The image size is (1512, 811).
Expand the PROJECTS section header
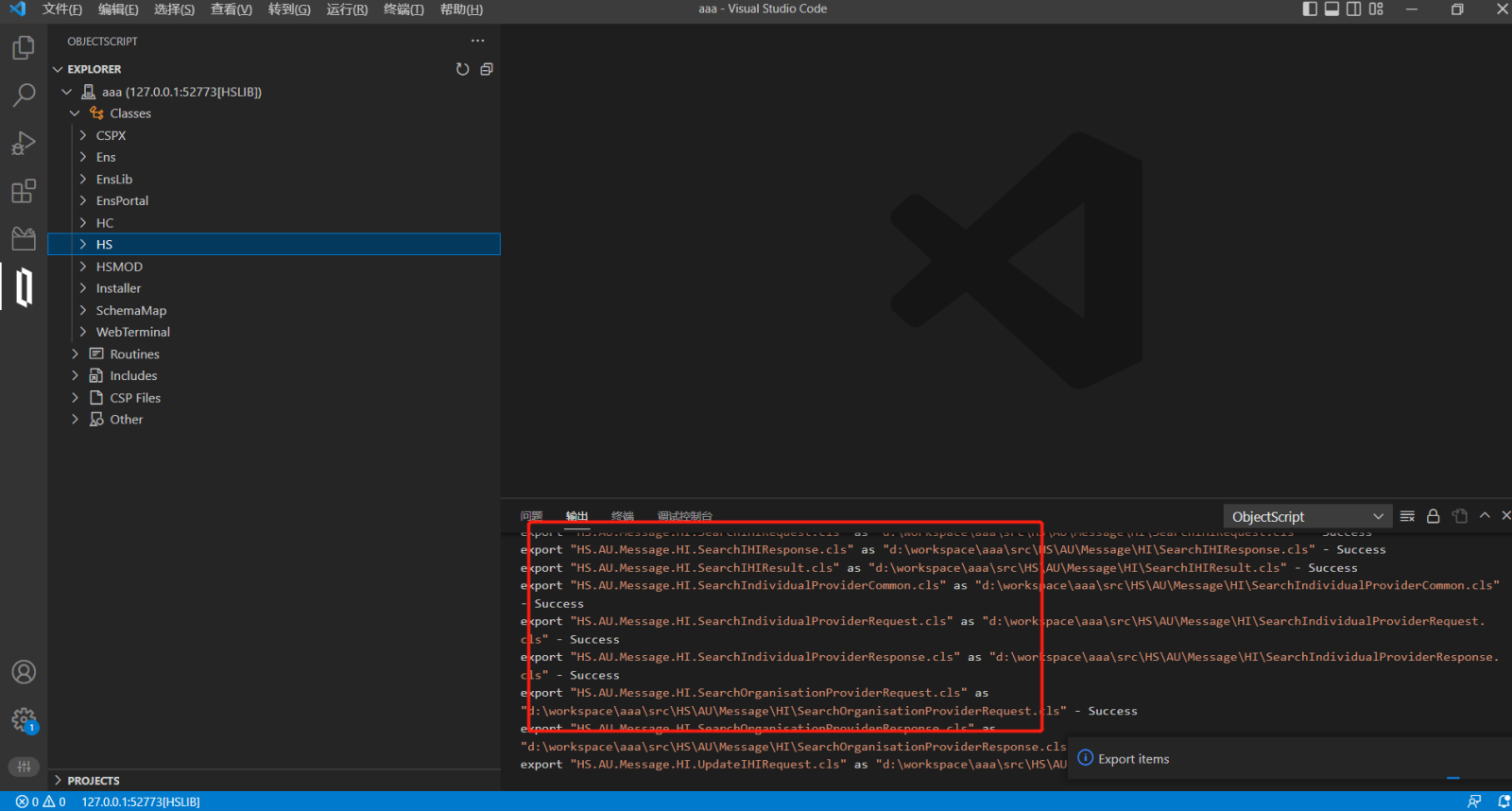pos(93,781)
